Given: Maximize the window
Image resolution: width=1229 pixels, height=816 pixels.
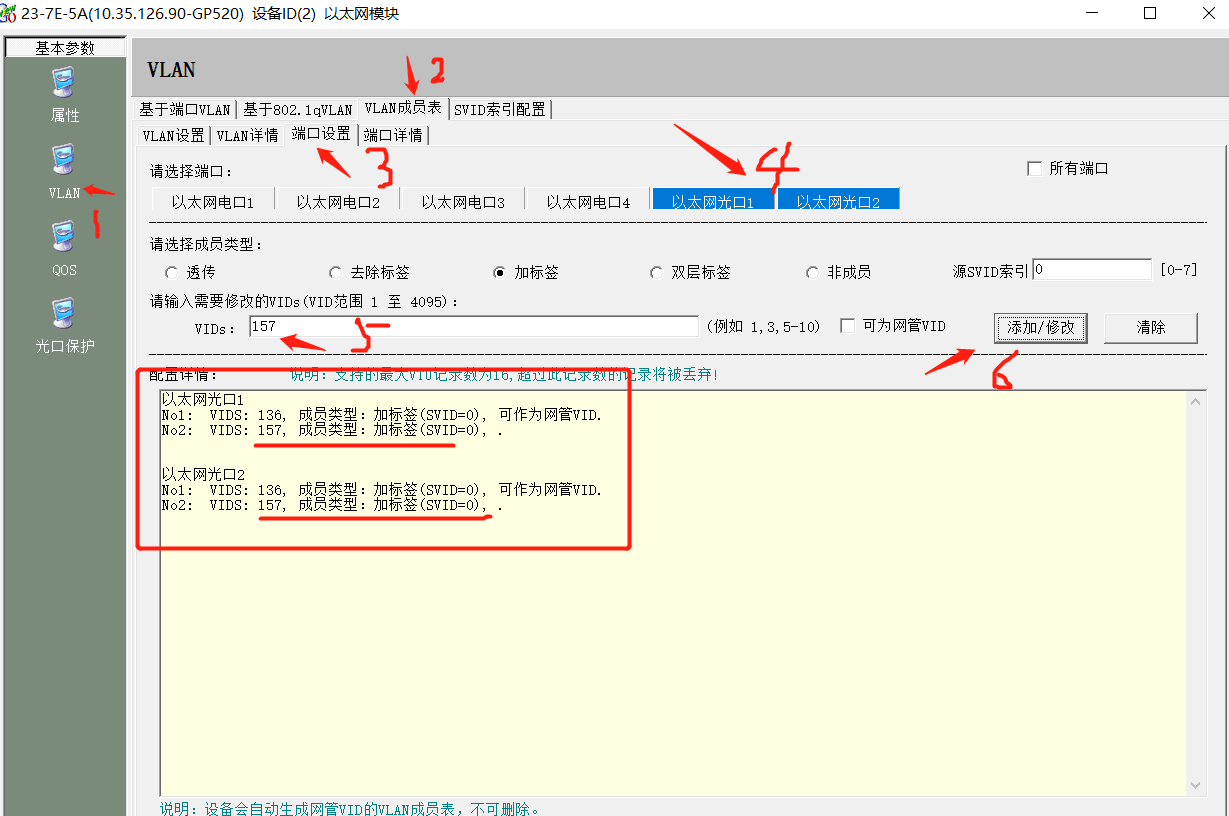Looking at the screenshot, I should (x=1150, y=13).
